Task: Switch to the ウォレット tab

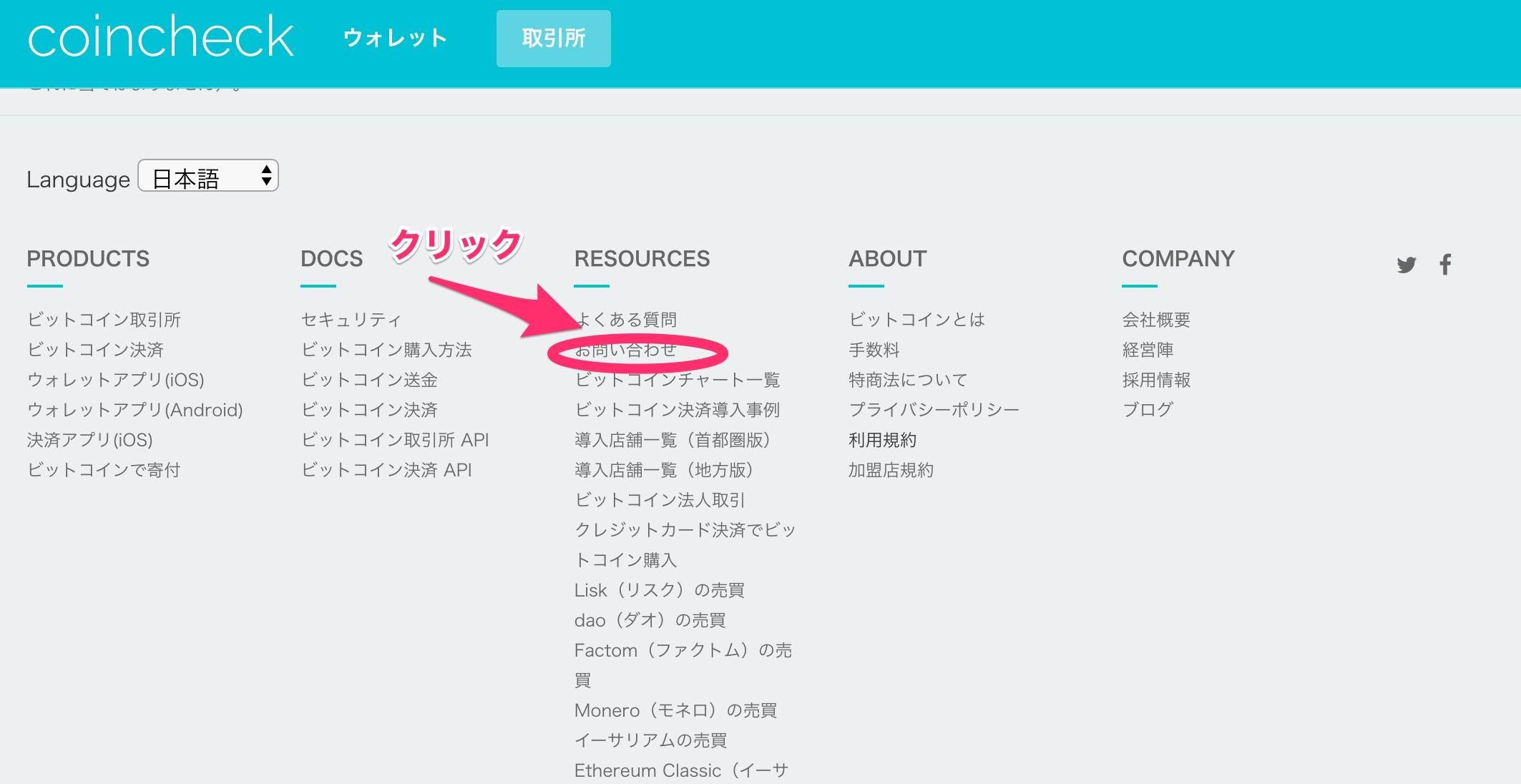Action: click(x=396, y=38)
